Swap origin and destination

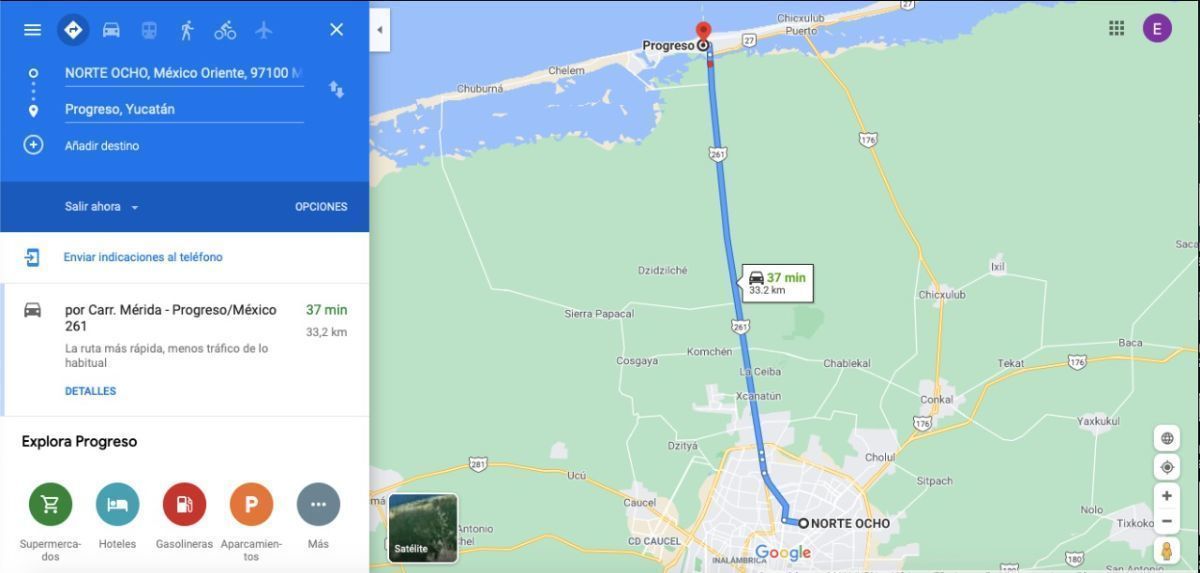(x=337, y=89)
